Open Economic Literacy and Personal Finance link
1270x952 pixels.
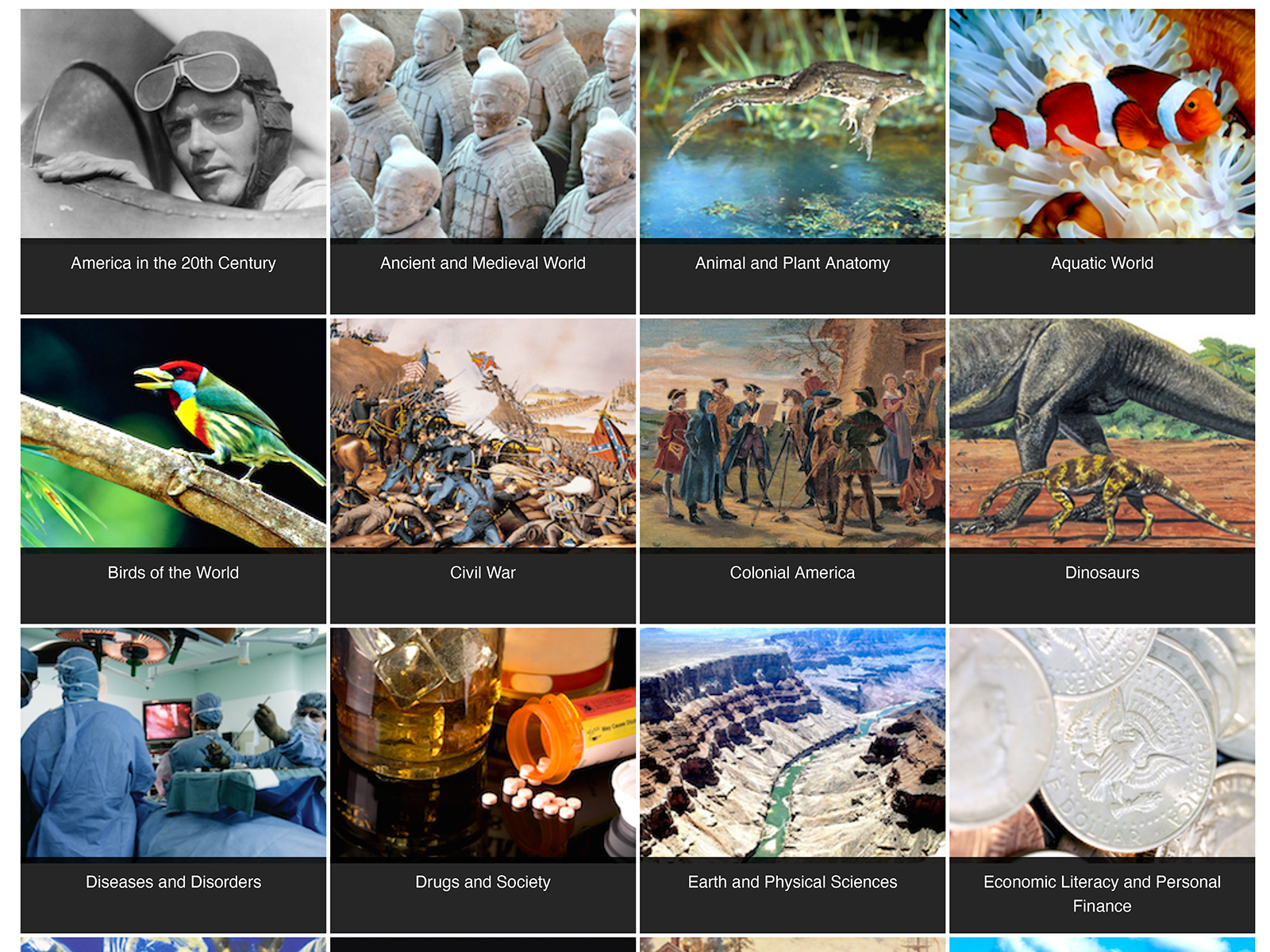pyautogui.click(x=1102, y=894)
